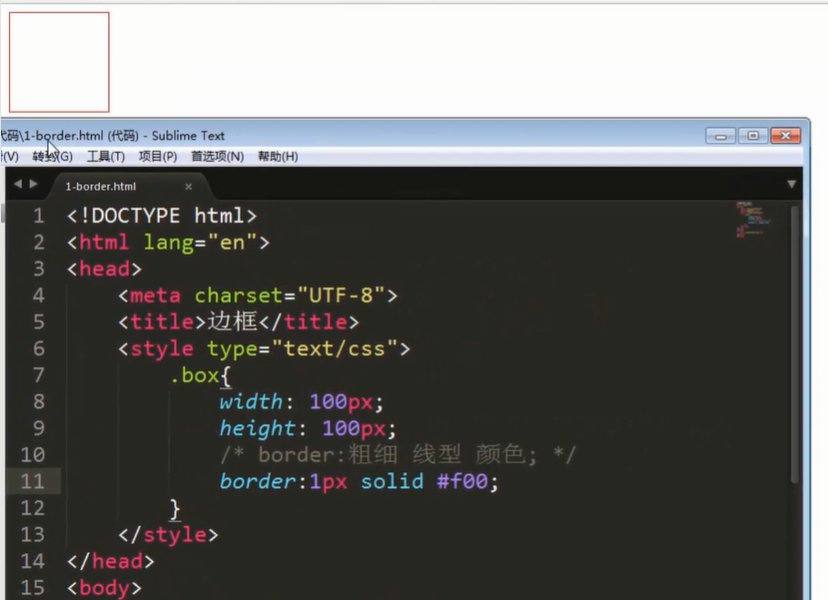Image resolution: width=828 pixels, height=600 pixels.
Task: Open the 项目(P) menu
Action: pos(157,156)
